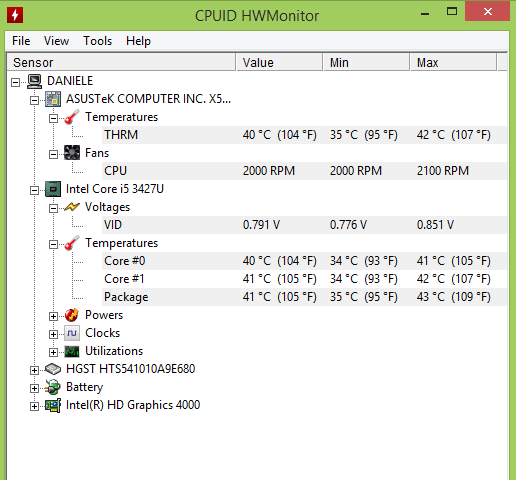Select Intel Core i5 3427U label
This screenshot has width=516, height=480.
tap(115, 189)
